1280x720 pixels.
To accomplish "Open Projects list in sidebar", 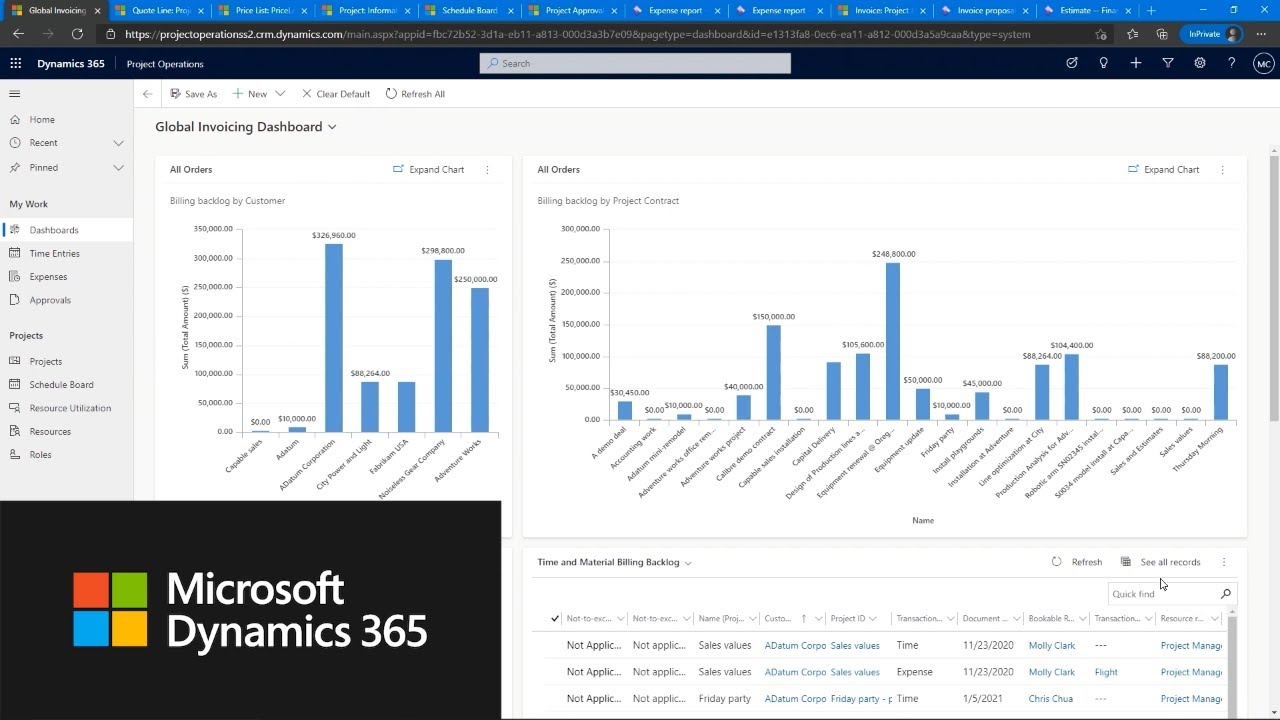I will point(46,362).
